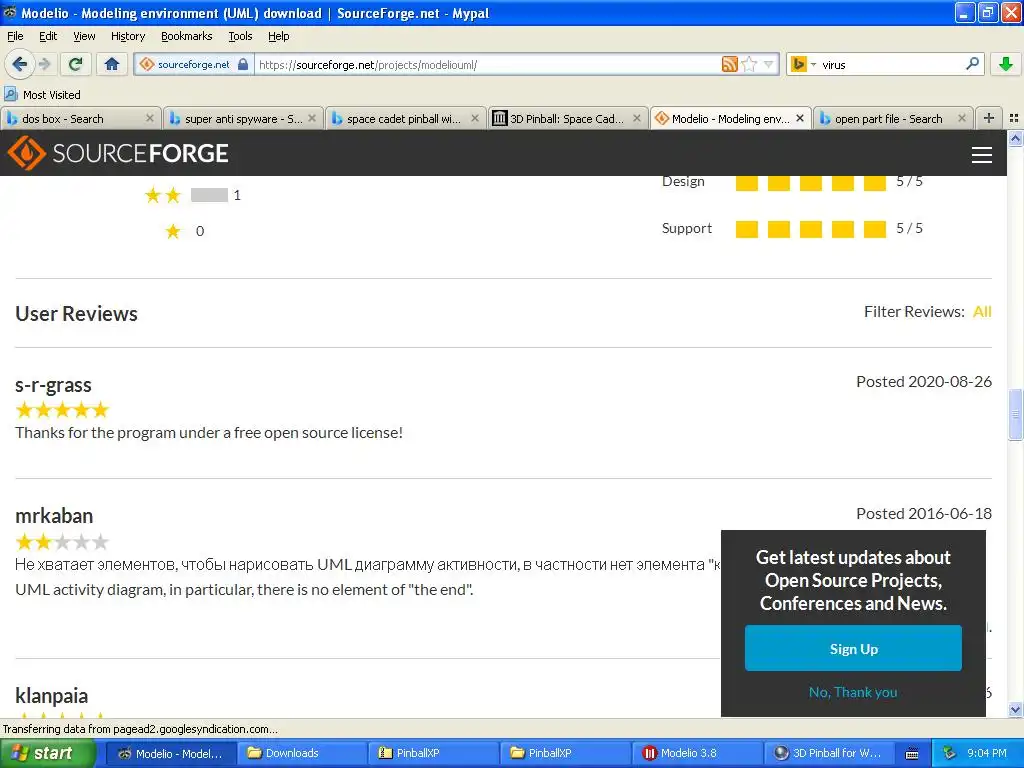Open the PinballXP zip taskbar item

[432, 754]
